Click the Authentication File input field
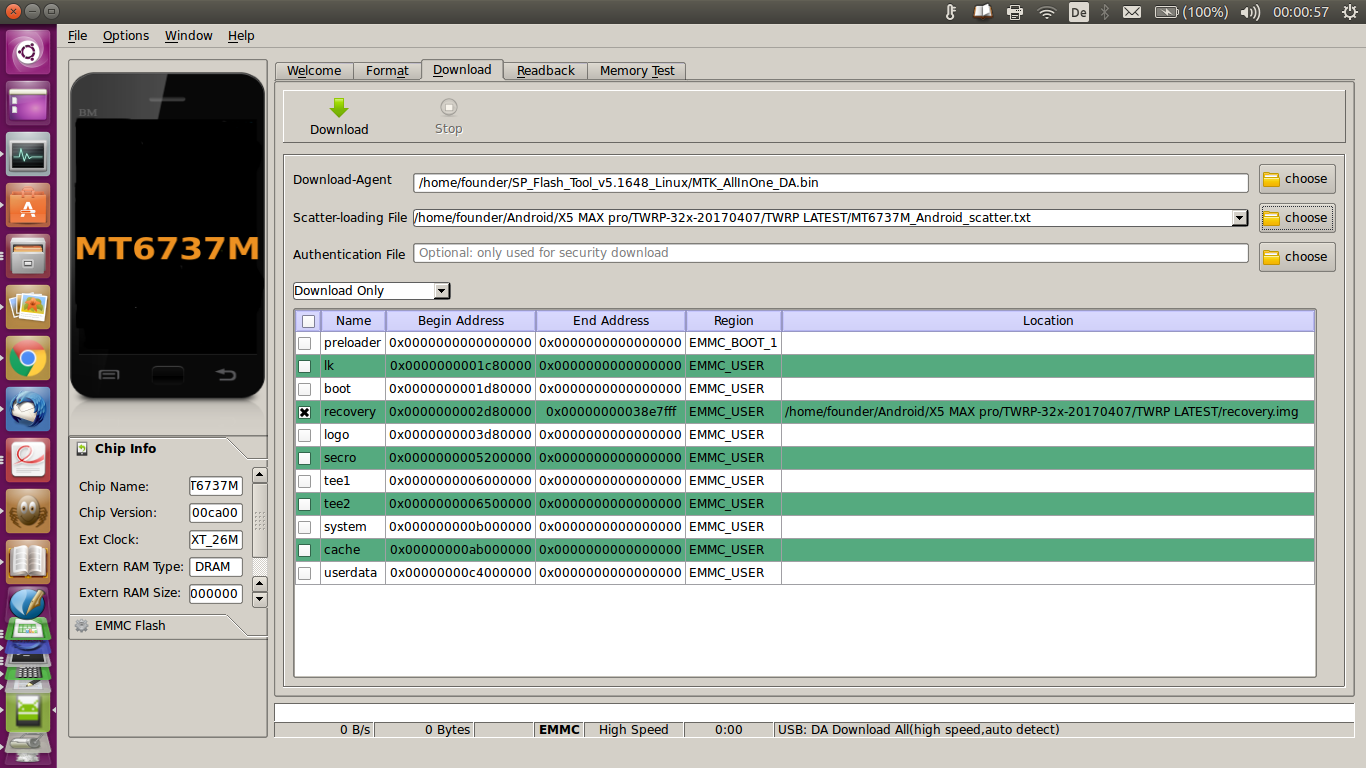Screen dimensions: 1366x768 click(830, 253)
